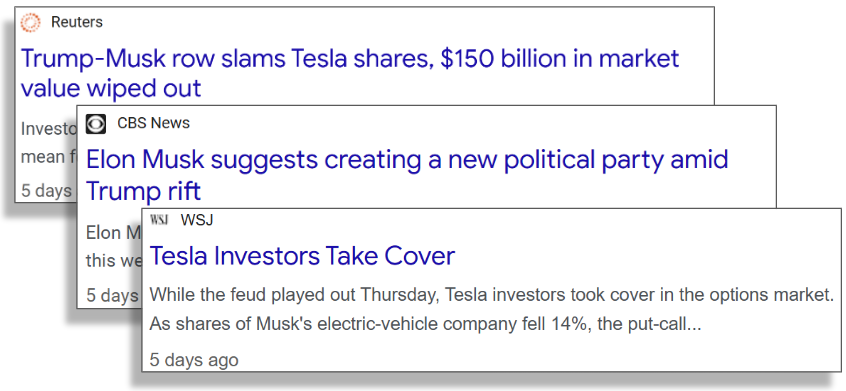Click '$150 billion in market' headline text
The width and height of the screenshot is (846, 391).
click(x=560, y=59)
